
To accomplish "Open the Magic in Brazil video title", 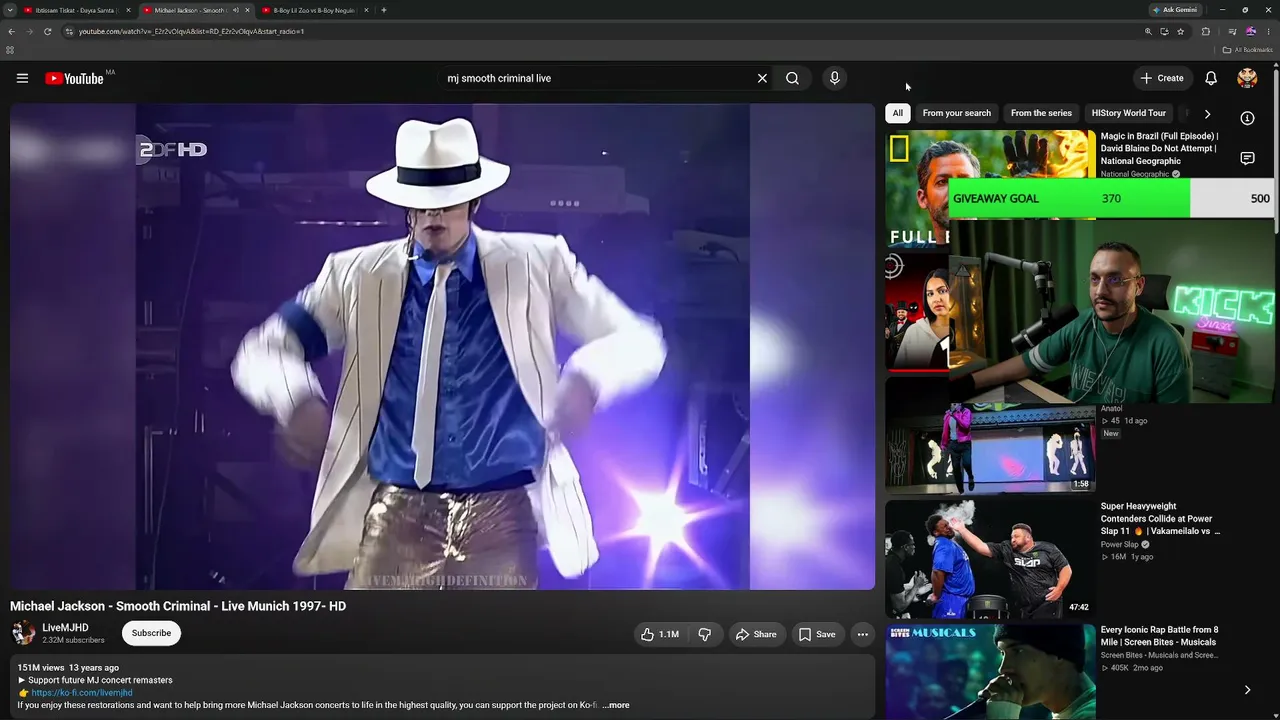I will (x=1160, y=148).
